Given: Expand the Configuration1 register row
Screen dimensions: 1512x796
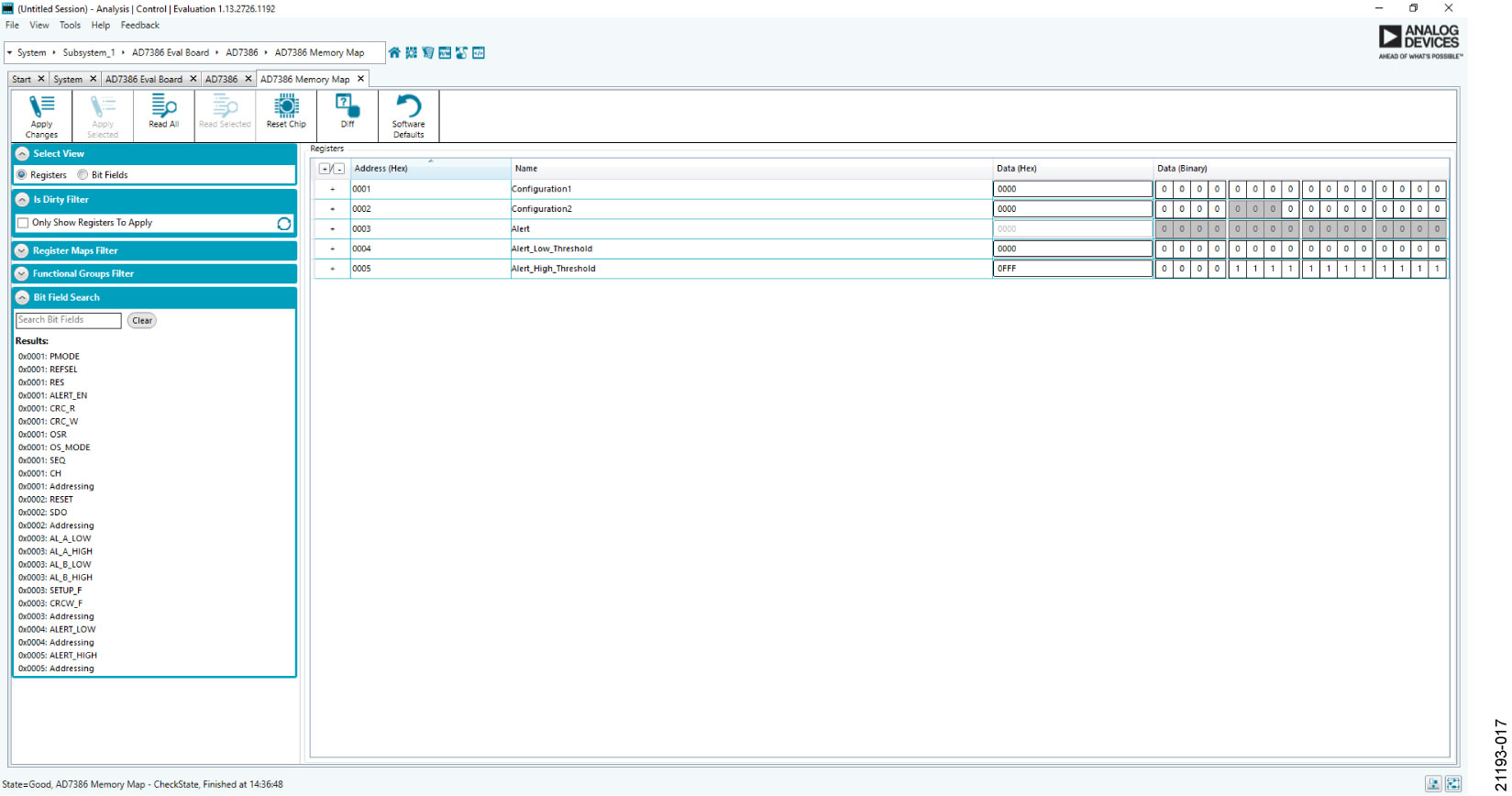Looking at the screenshot, I should coord(332,189).
